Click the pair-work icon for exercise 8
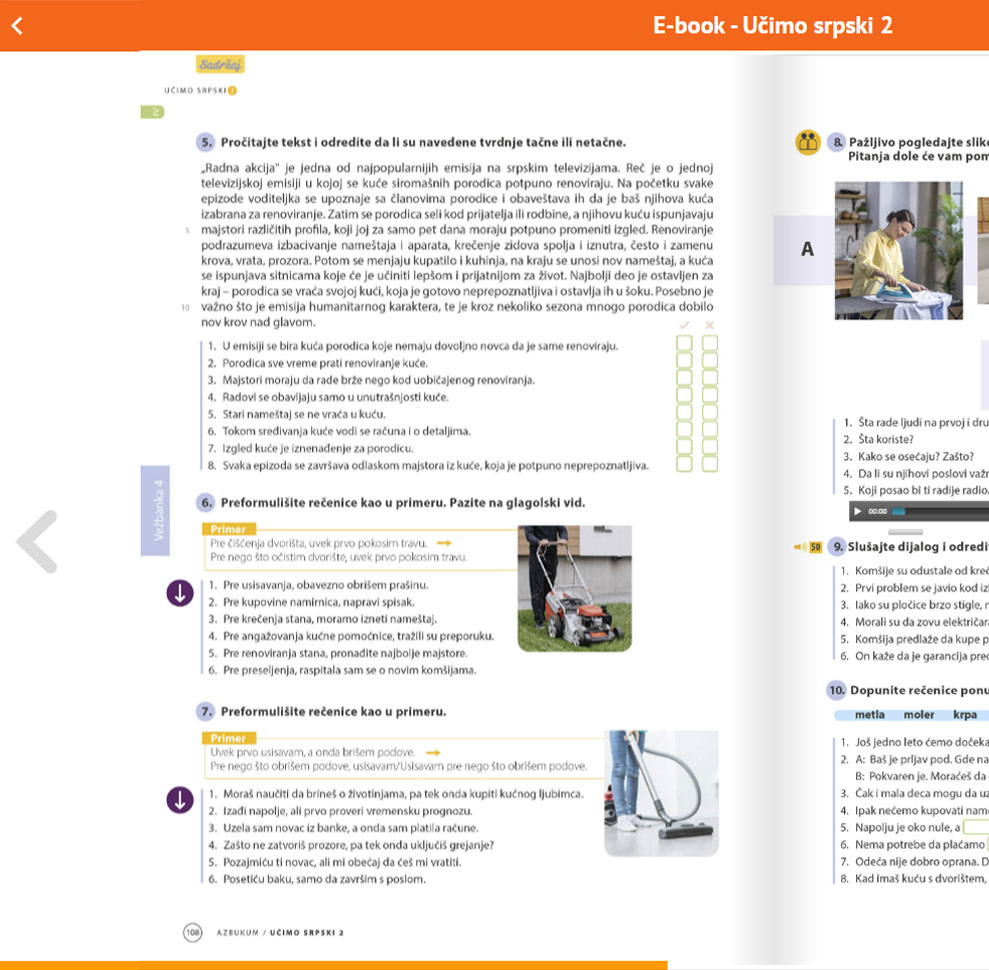Image resolution: width=989 pixels, height=970 pixels. click(807, 142)
